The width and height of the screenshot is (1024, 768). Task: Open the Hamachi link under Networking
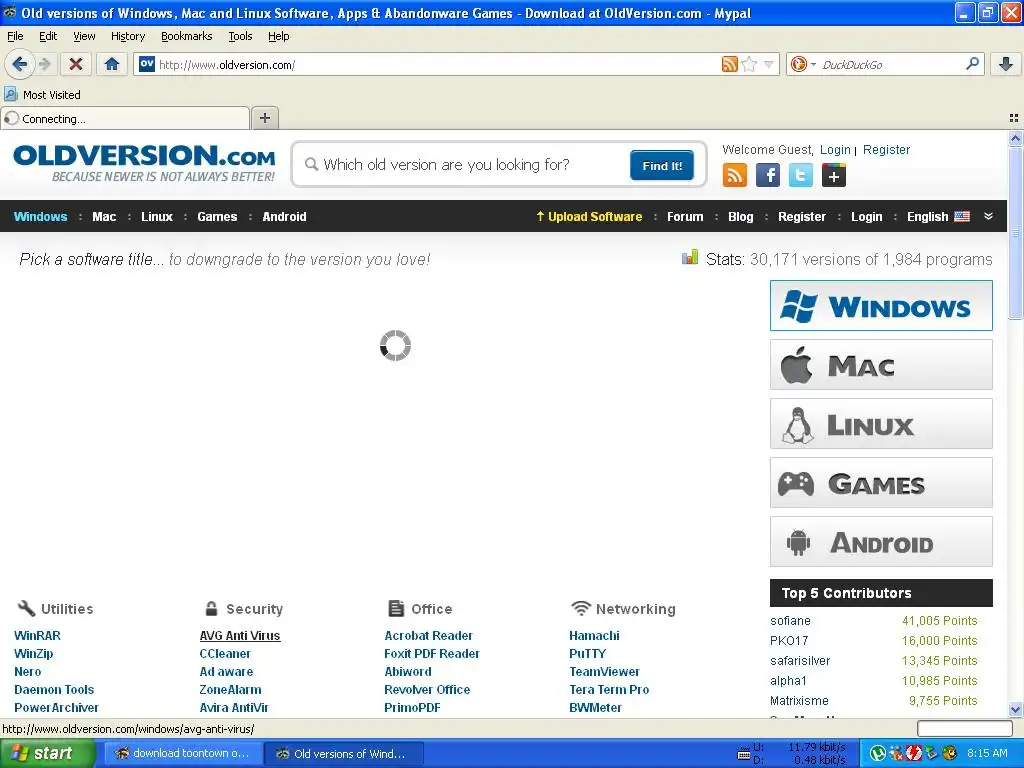coord(594,635)
